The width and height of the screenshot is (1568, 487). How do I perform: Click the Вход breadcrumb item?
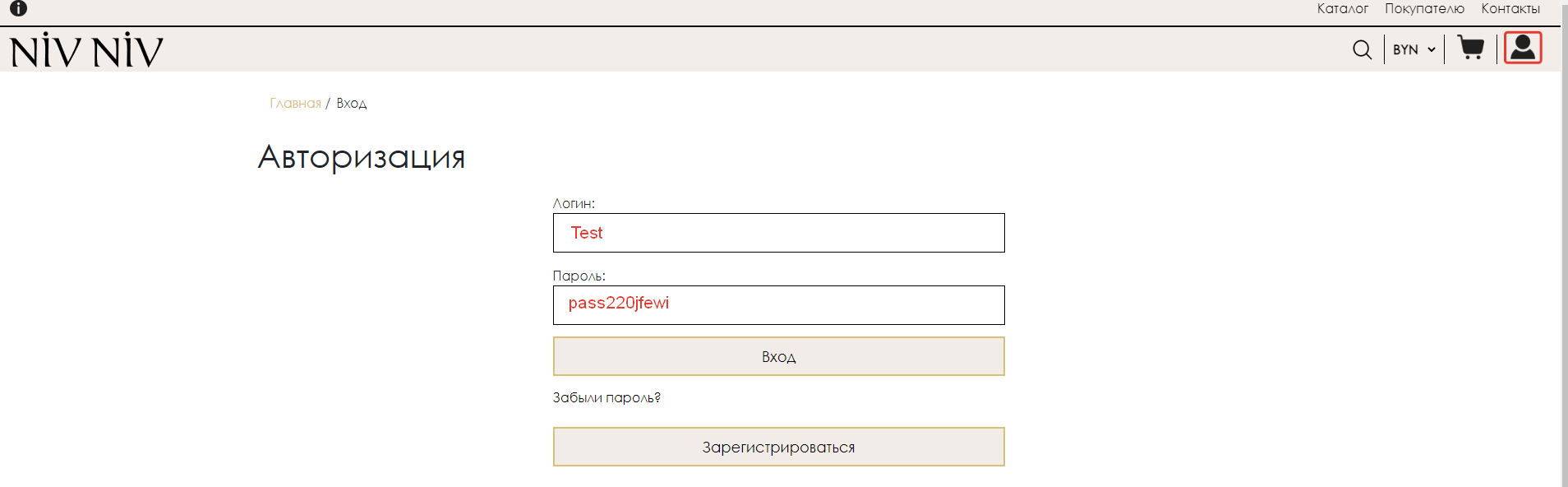(x=352, y=103)
